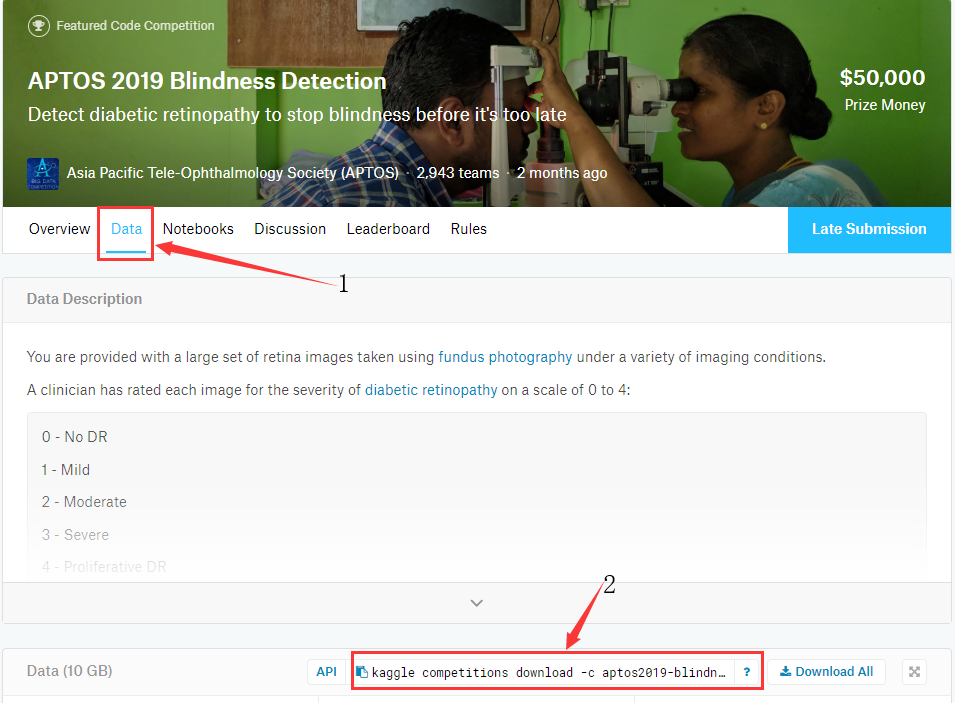The height and width of the screenshot is (703, 955).
Task: Click the 'Data (10 GB)' heading
Action: [x=69, y=671]
